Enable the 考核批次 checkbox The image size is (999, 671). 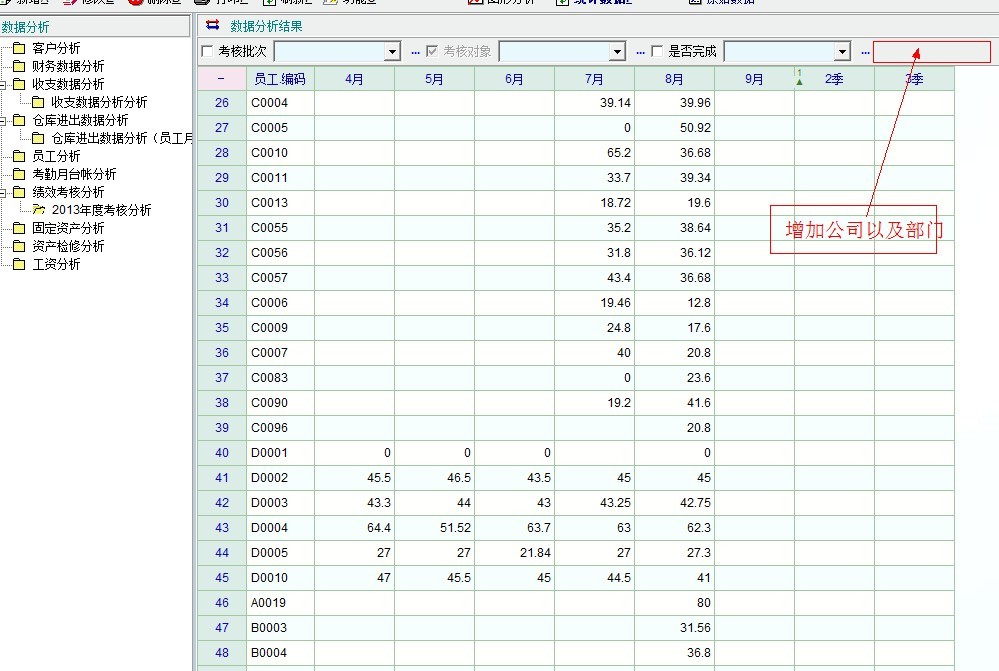tap(208, 51)
